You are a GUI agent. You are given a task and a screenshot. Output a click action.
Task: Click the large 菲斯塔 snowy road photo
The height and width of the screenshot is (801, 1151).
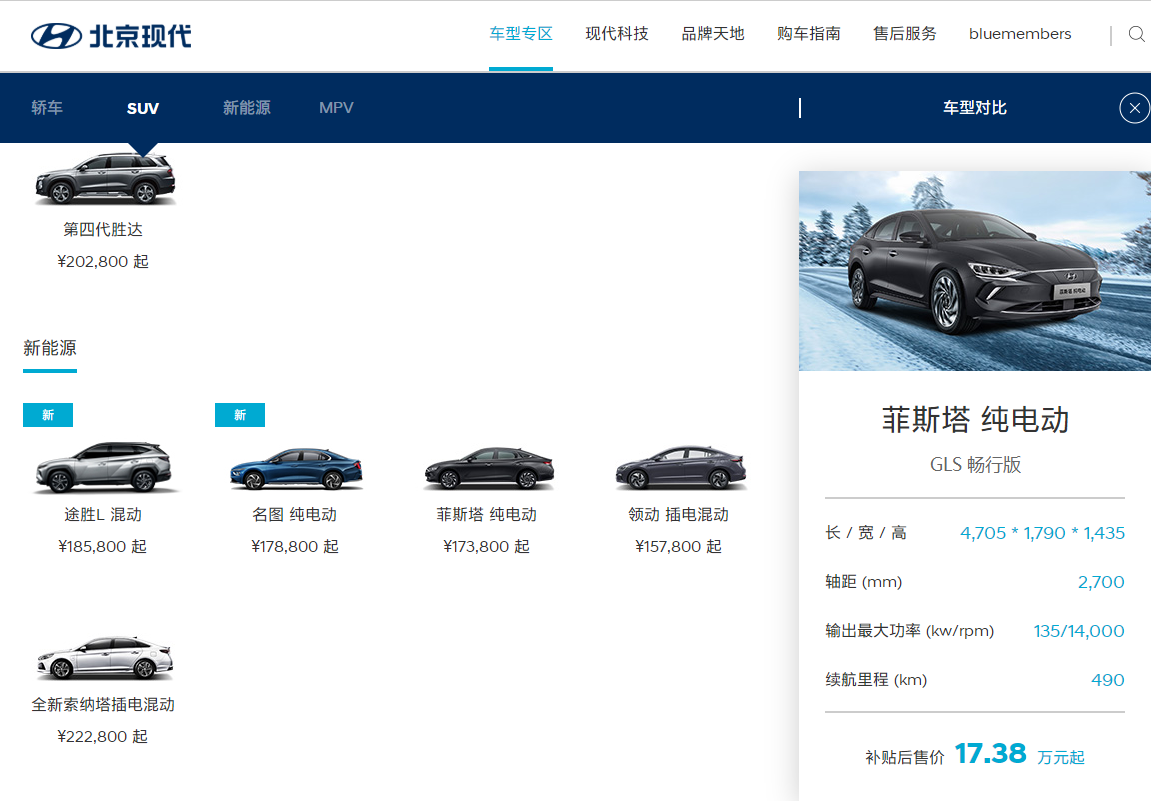click(x=975, y=271)
